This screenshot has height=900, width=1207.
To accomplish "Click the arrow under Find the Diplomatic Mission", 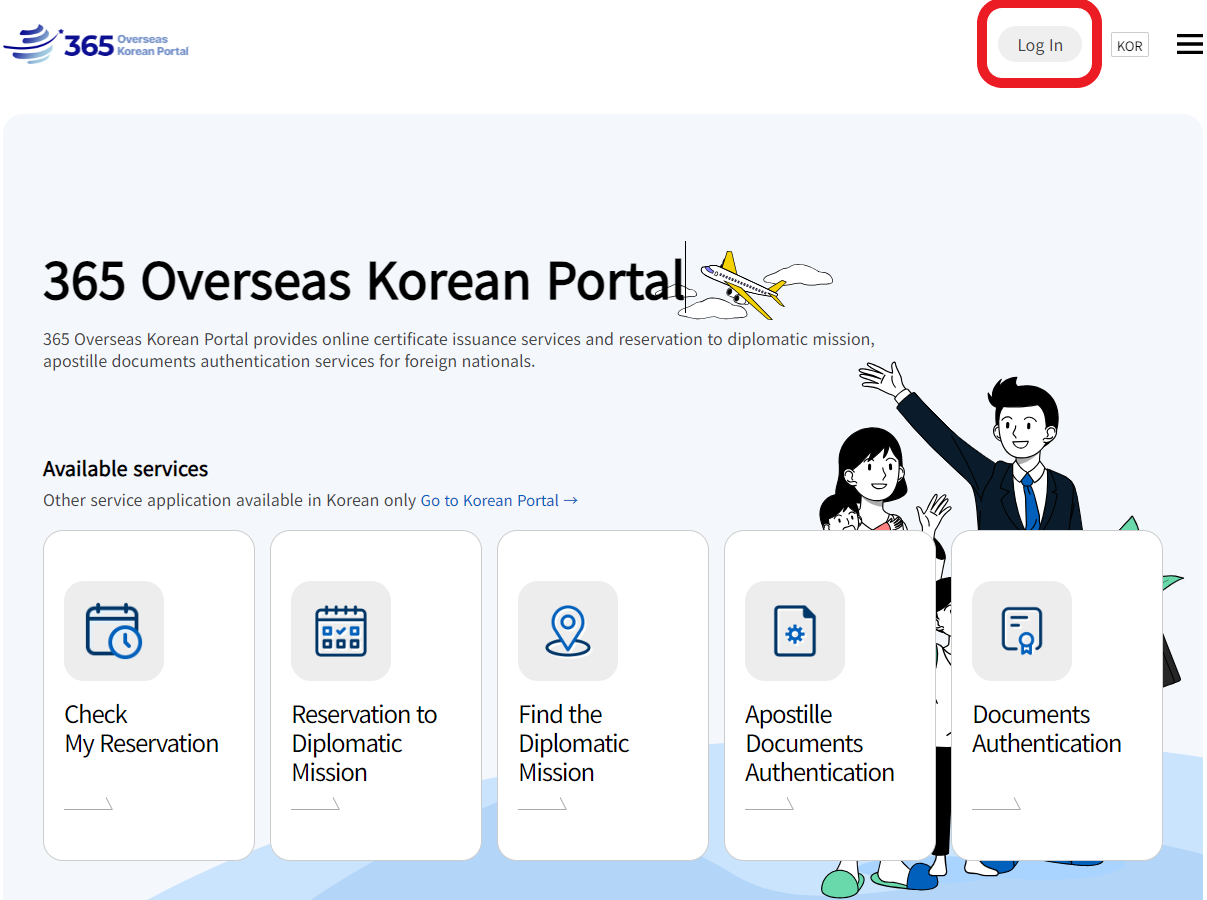I will tap(543, 804).
